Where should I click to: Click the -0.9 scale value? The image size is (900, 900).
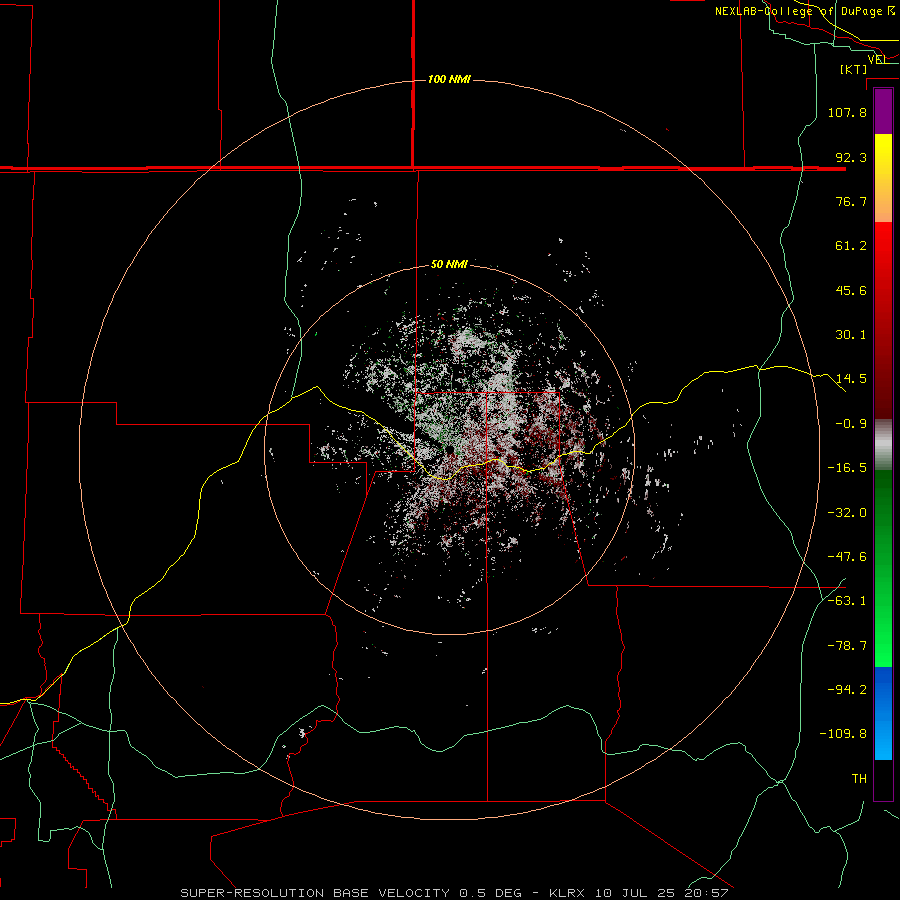click(851, 424)
